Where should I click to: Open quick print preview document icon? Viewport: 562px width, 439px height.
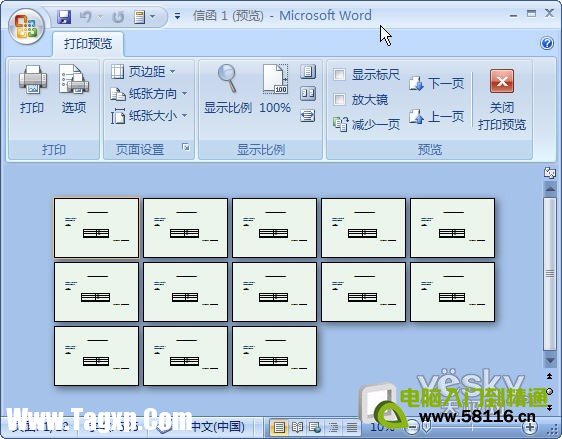click(x=139, y=16)
